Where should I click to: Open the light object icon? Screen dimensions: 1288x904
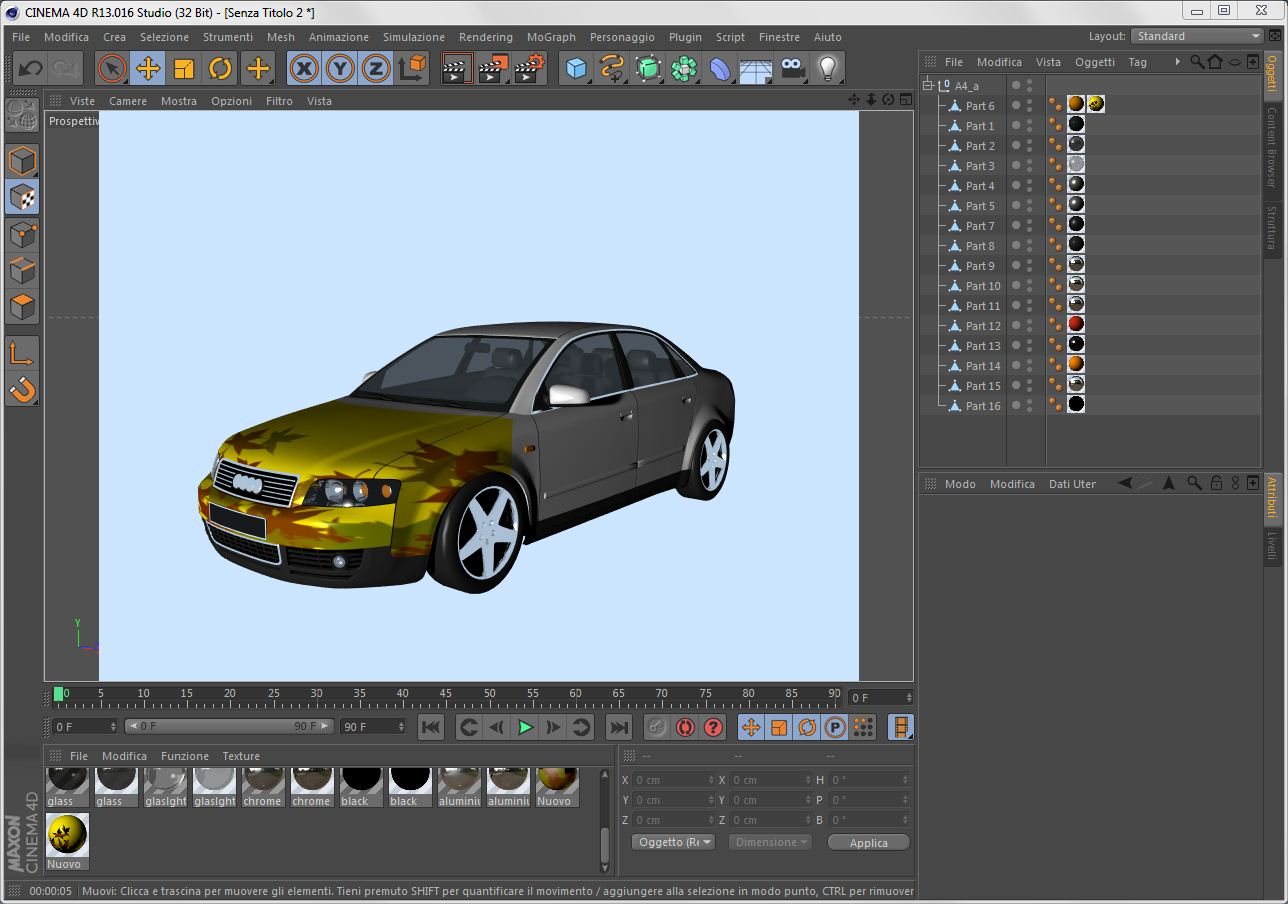click(x=827, y=69)
